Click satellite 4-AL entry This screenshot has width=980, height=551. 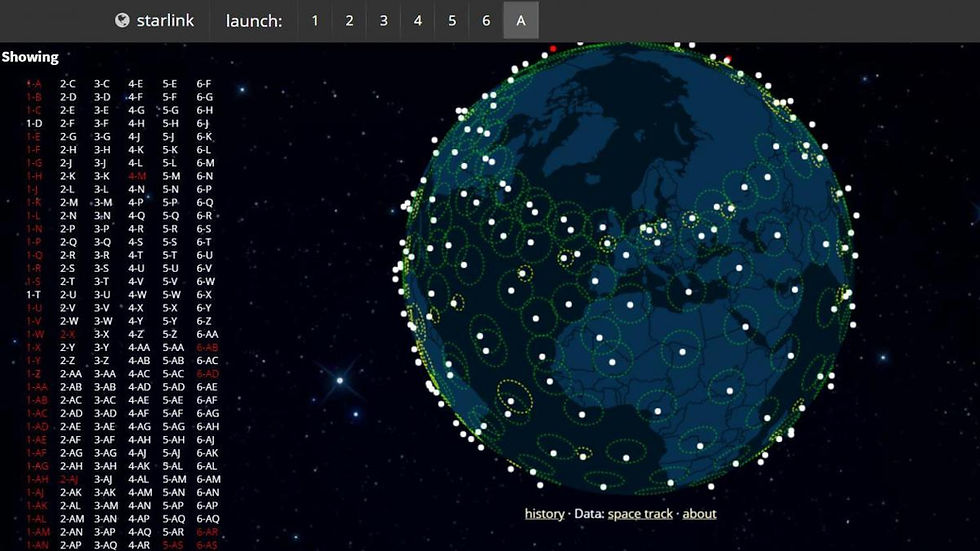(139, 479)
